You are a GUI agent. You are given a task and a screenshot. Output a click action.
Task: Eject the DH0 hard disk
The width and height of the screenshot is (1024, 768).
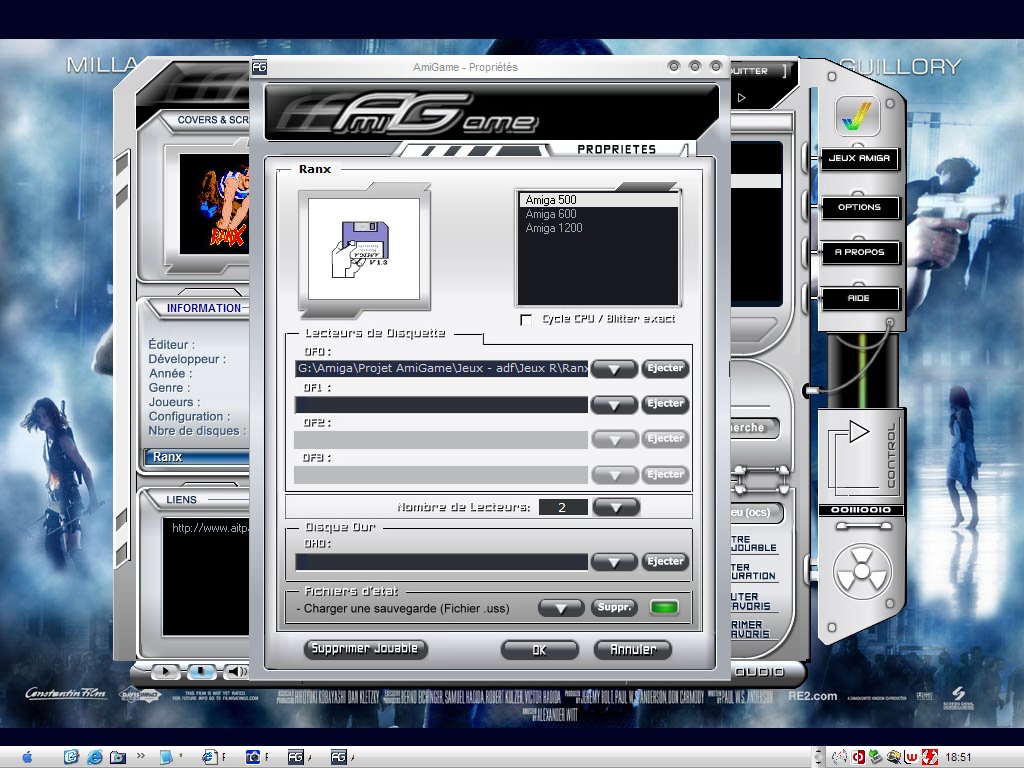[665, 561]
